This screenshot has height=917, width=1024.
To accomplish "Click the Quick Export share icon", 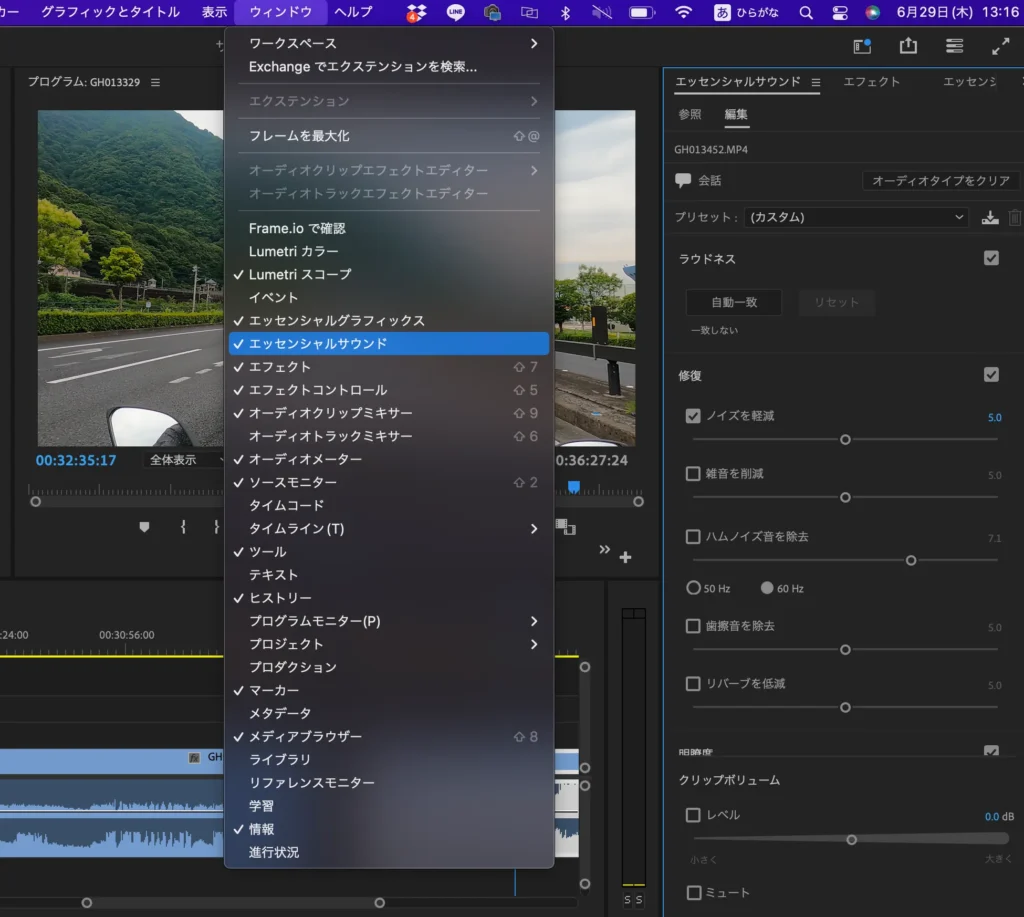I will [x=908, y=46].
